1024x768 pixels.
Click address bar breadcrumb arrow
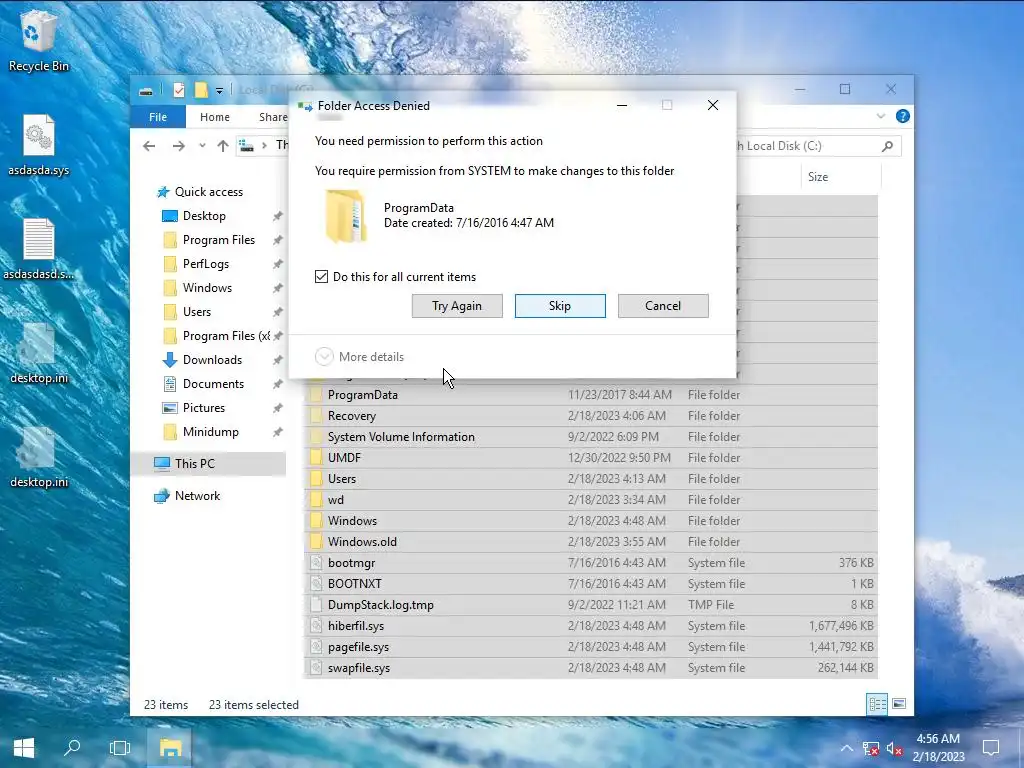coord(264,146)
